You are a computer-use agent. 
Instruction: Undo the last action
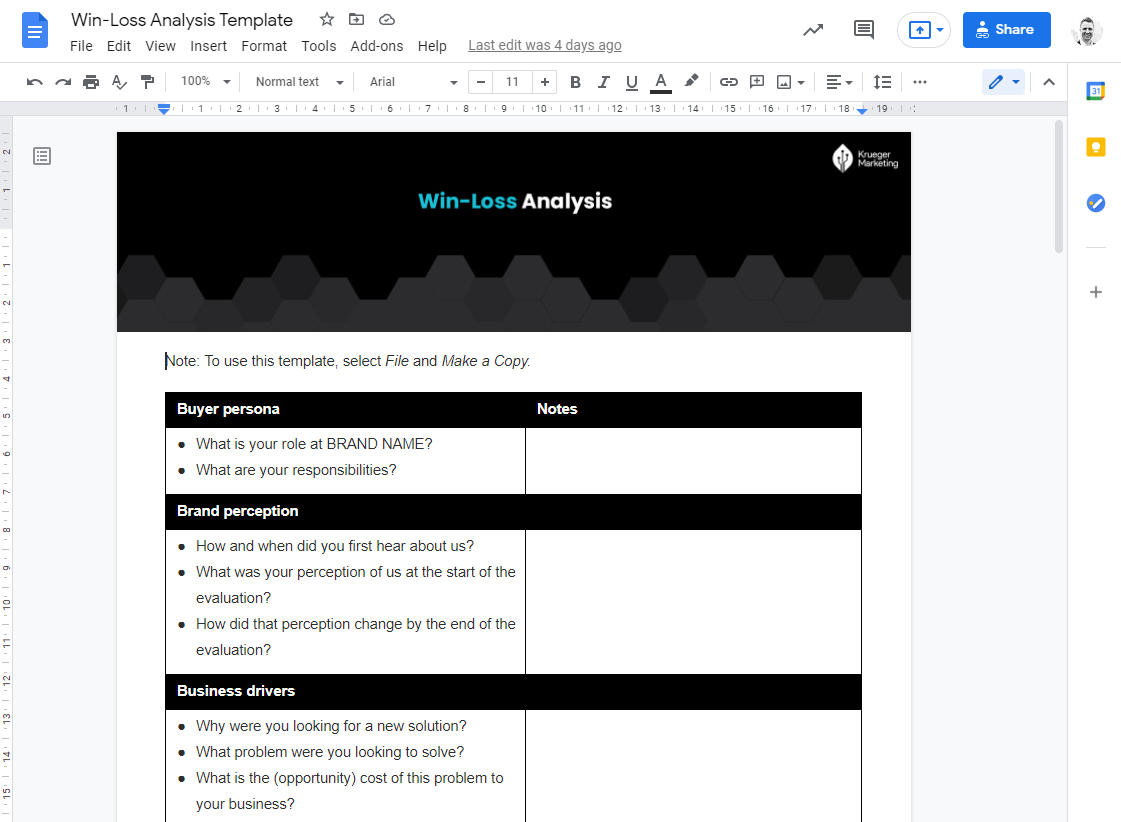(x=34, y=82)
